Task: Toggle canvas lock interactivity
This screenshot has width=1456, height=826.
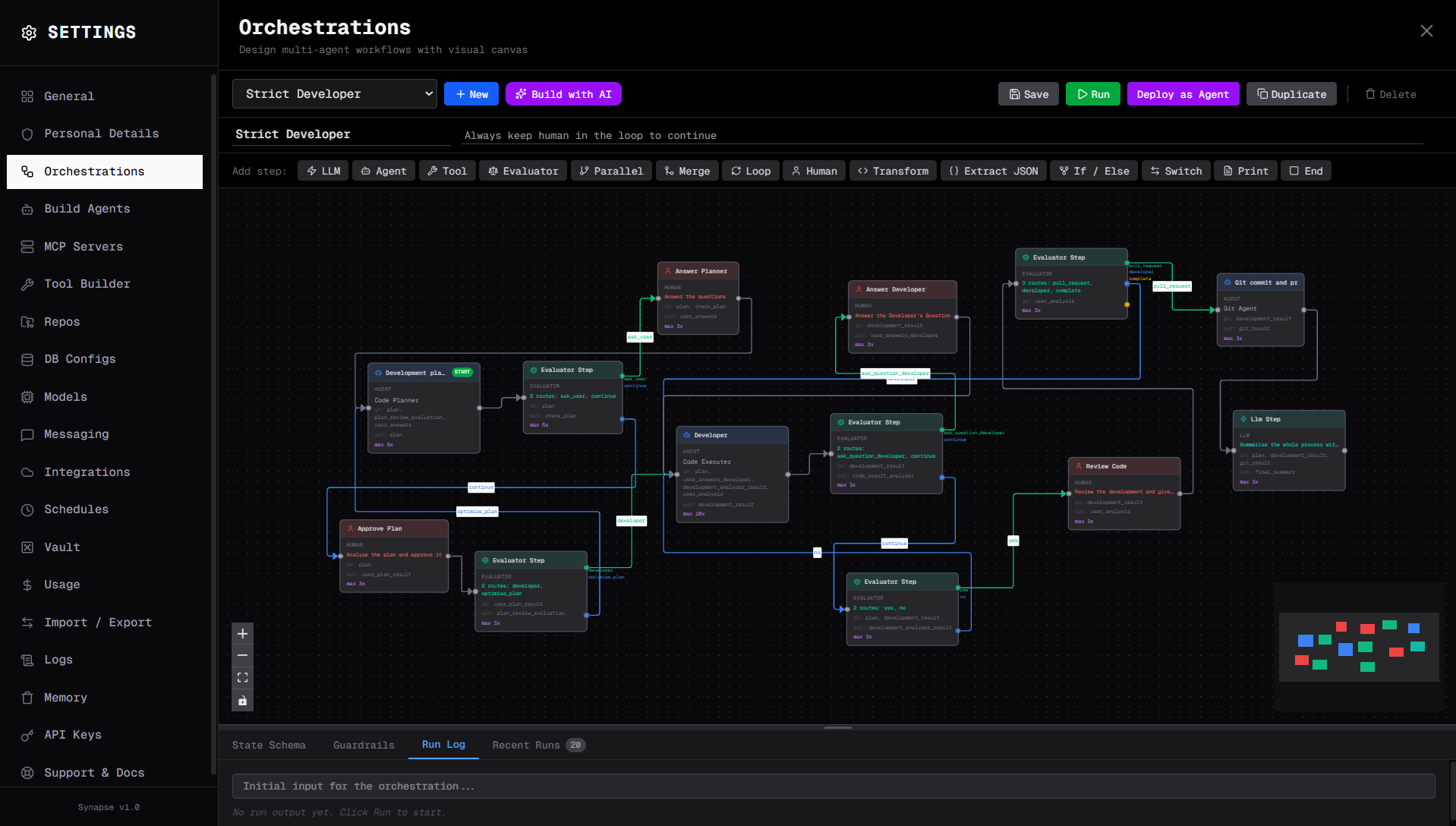Action: 243,701
